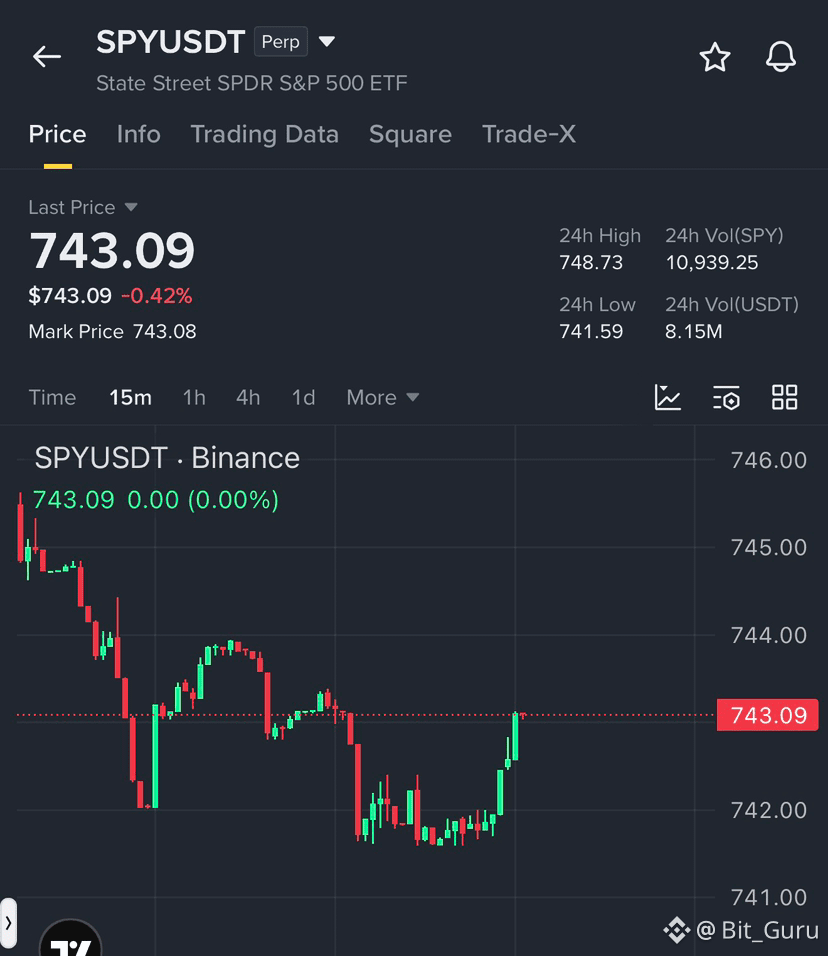
Task: Select the Time chart interval
Action: (52, 398)
